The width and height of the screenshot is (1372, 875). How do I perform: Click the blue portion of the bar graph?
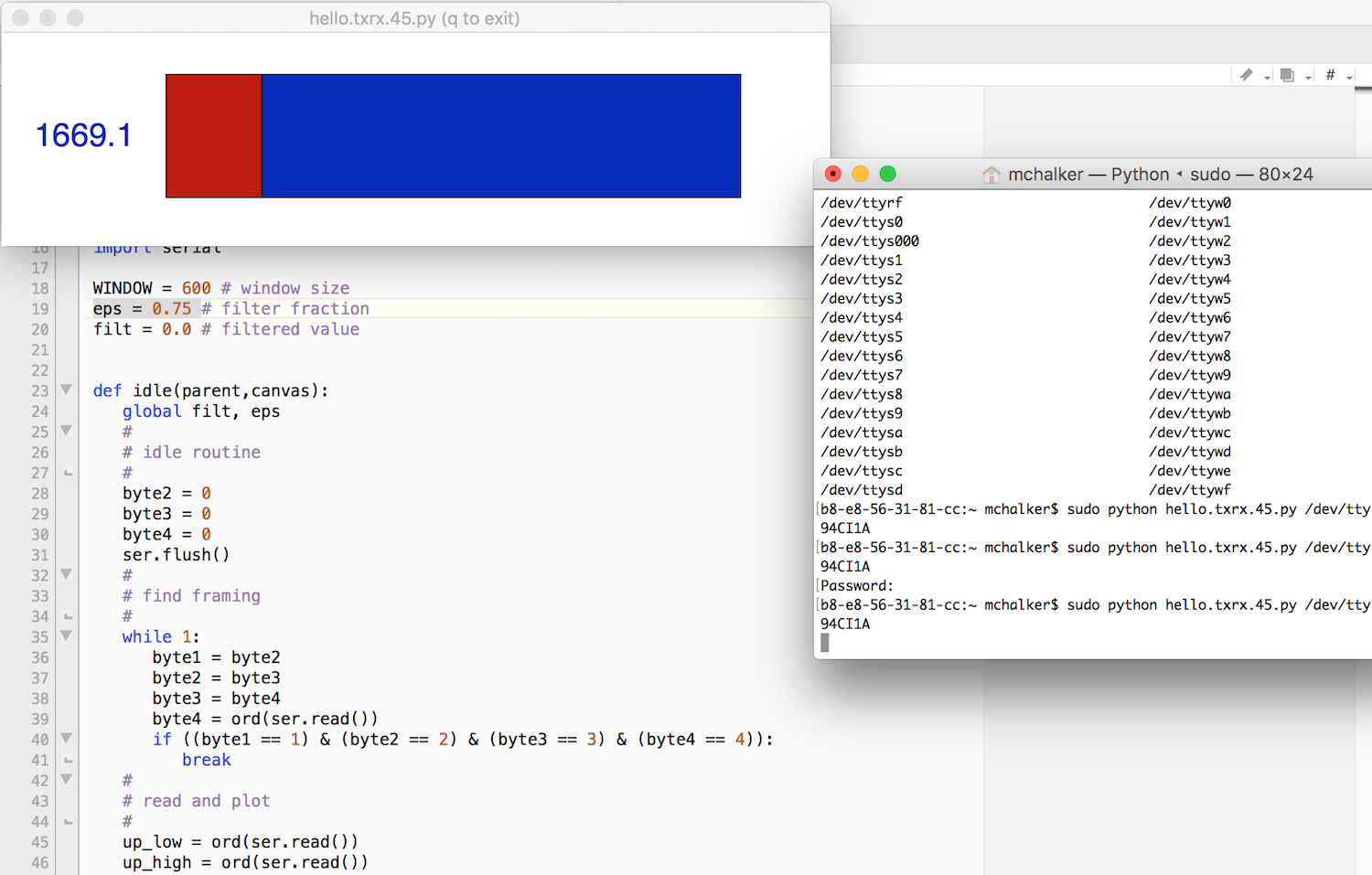(x=501, y=136)
